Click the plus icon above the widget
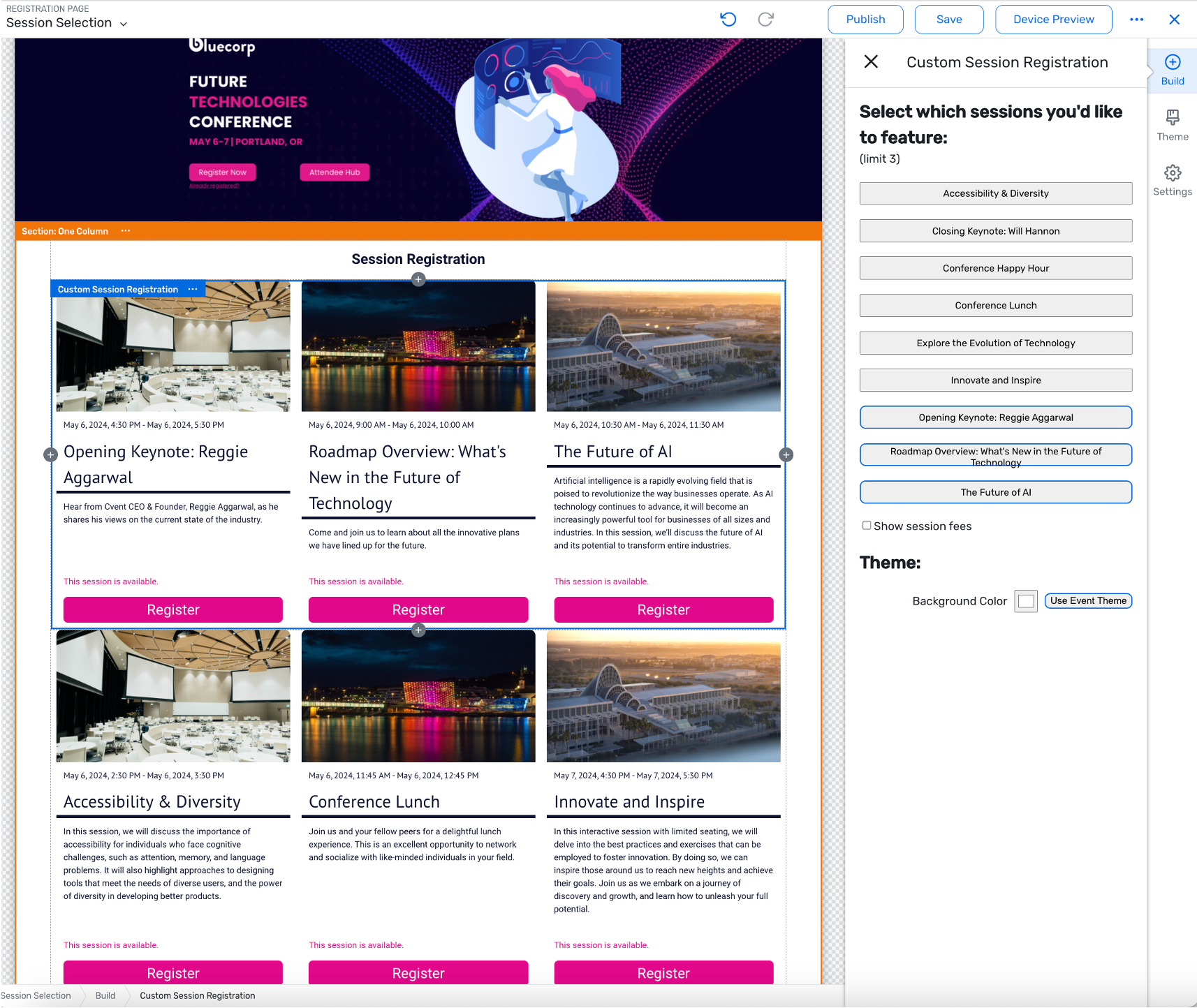1197x1008 pixels. coord(418,279)
